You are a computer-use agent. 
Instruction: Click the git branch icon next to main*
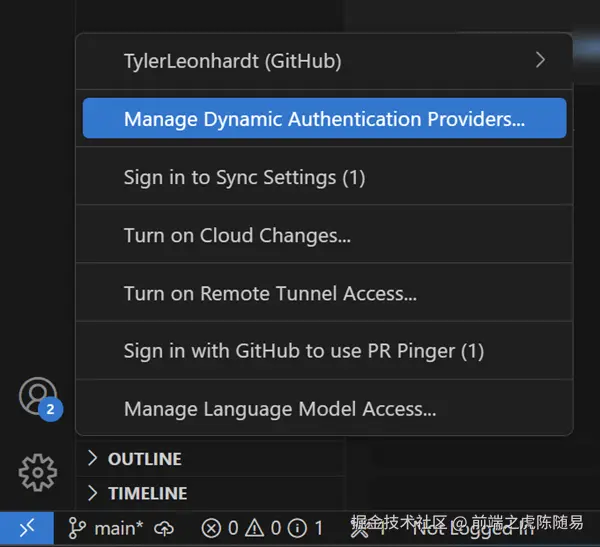pos(77,529)
